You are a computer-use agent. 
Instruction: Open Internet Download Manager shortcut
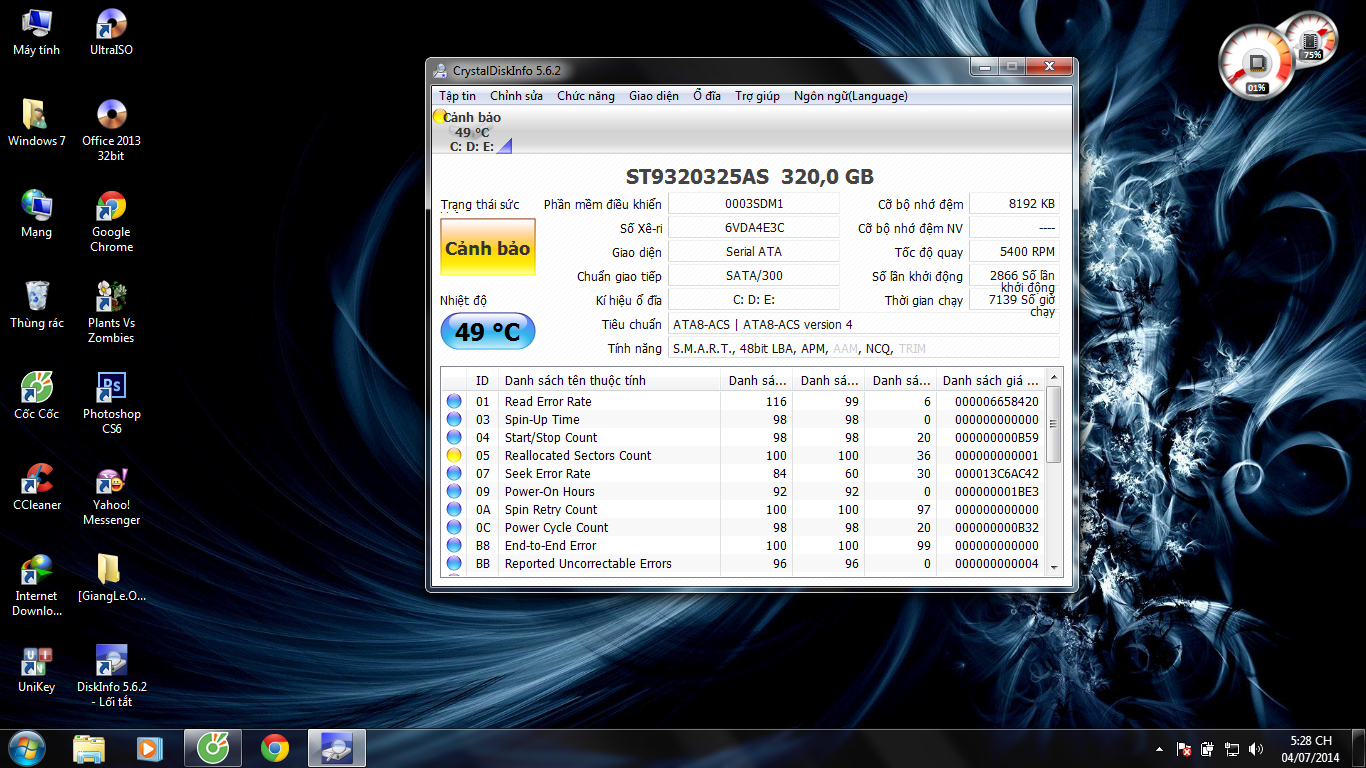37,586
